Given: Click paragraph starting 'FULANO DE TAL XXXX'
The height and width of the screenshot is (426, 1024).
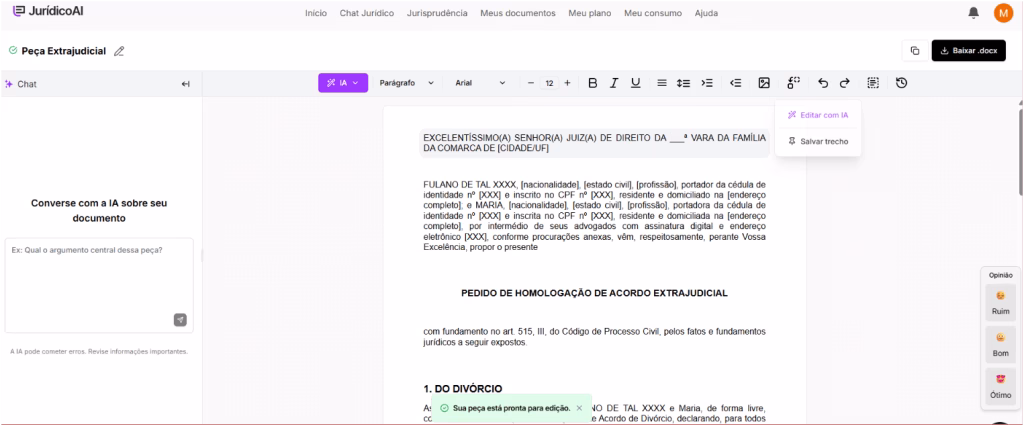Looking at the screenshot, I should tap(594, 216).
